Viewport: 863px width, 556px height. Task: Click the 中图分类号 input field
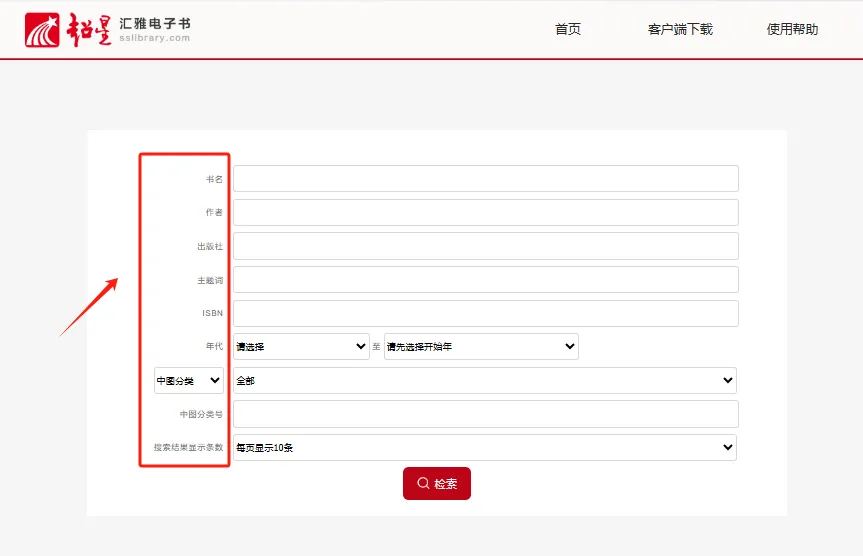tap(485, 414)
